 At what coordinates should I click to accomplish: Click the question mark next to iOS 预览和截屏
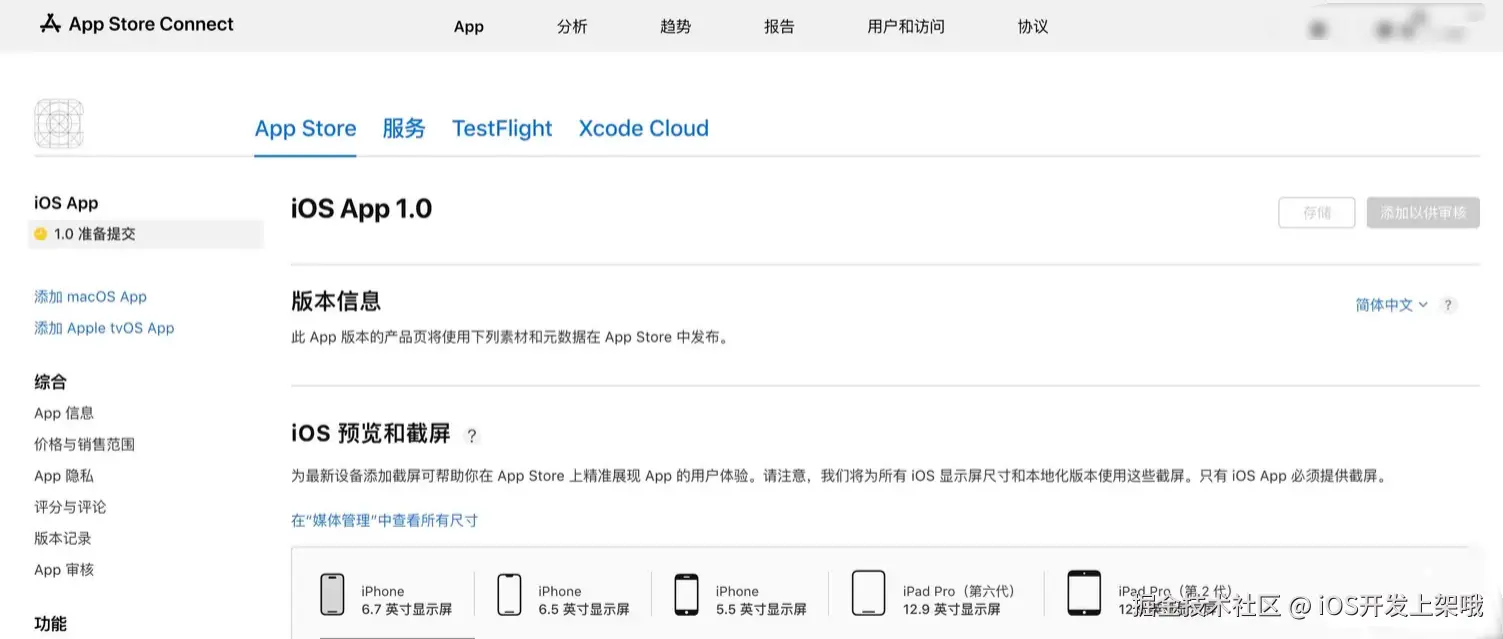click(x=471, y=436)
